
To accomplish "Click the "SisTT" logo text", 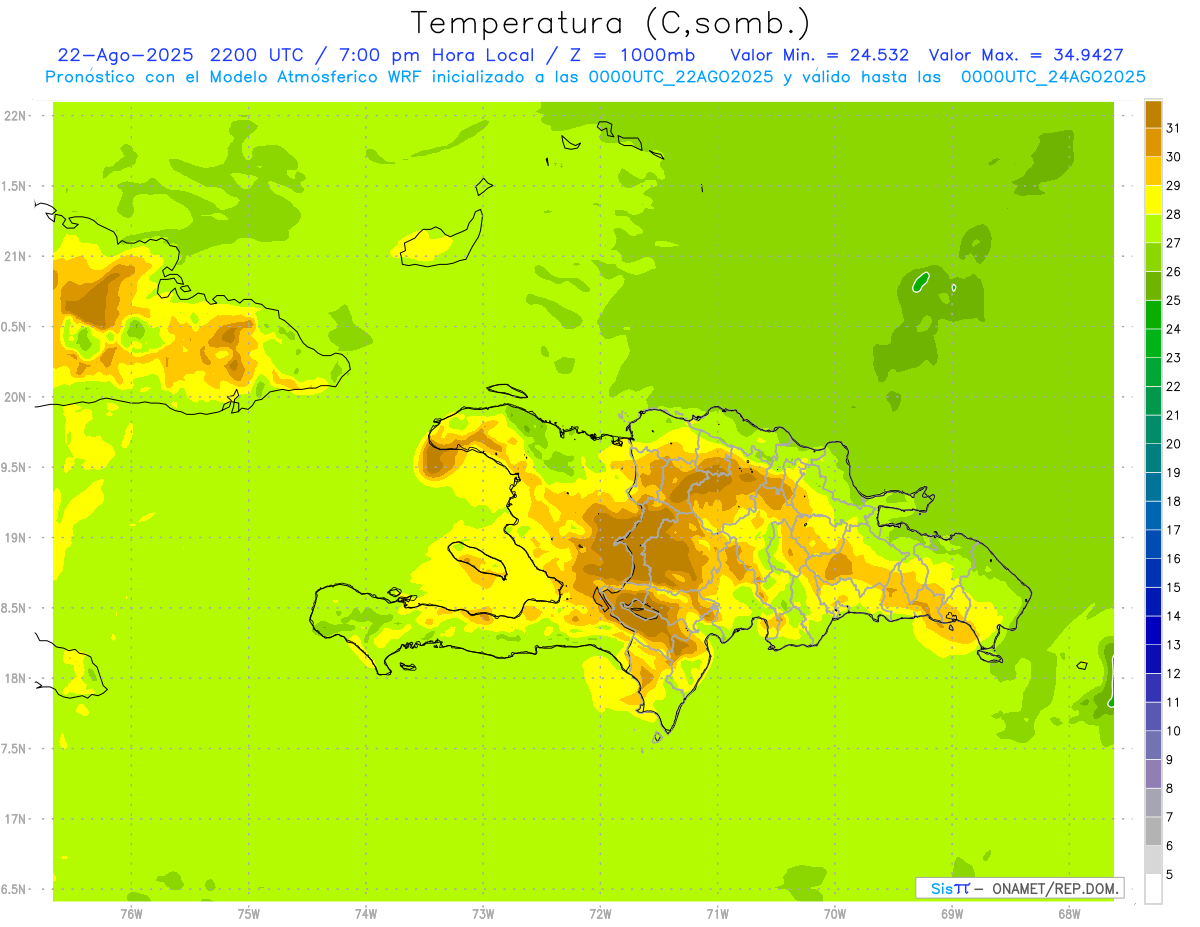I will [949, 888].
